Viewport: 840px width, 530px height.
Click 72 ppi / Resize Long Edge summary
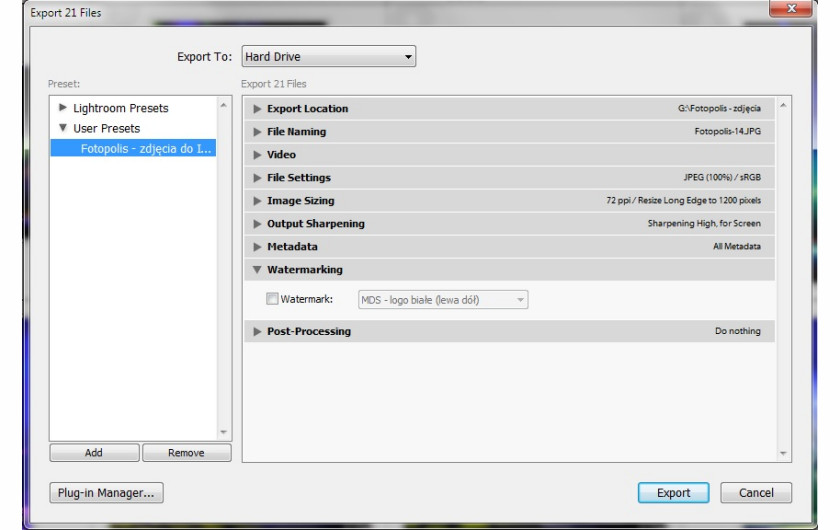pos(684,200)
